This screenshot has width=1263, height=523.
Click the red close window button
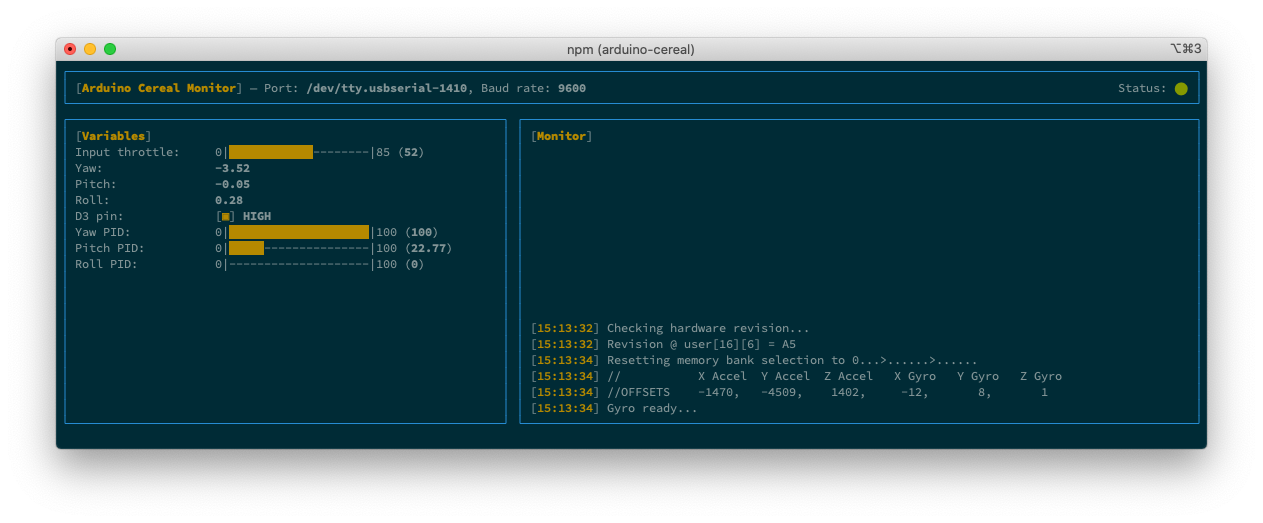[70, 49]
